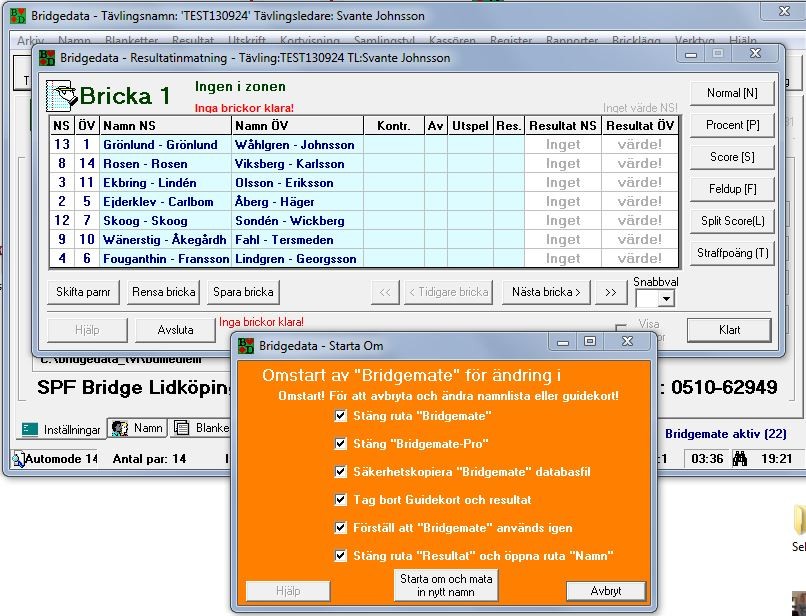The image size is (806, 616).
Task: Click the Namn tab person icon
Action: point(120,428)
